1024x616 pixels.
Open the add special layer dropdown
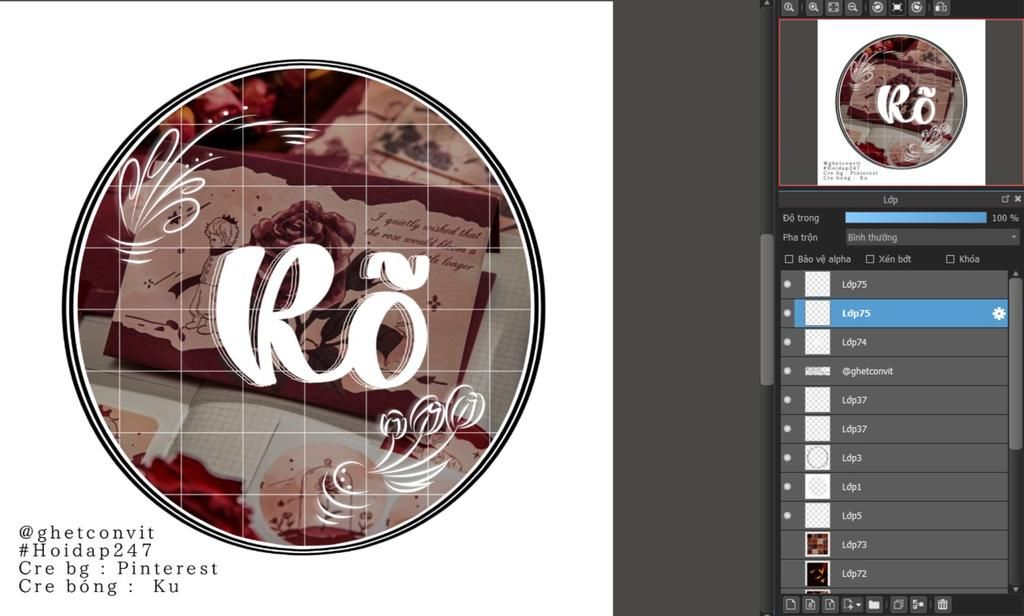click(x=852, y=604)
